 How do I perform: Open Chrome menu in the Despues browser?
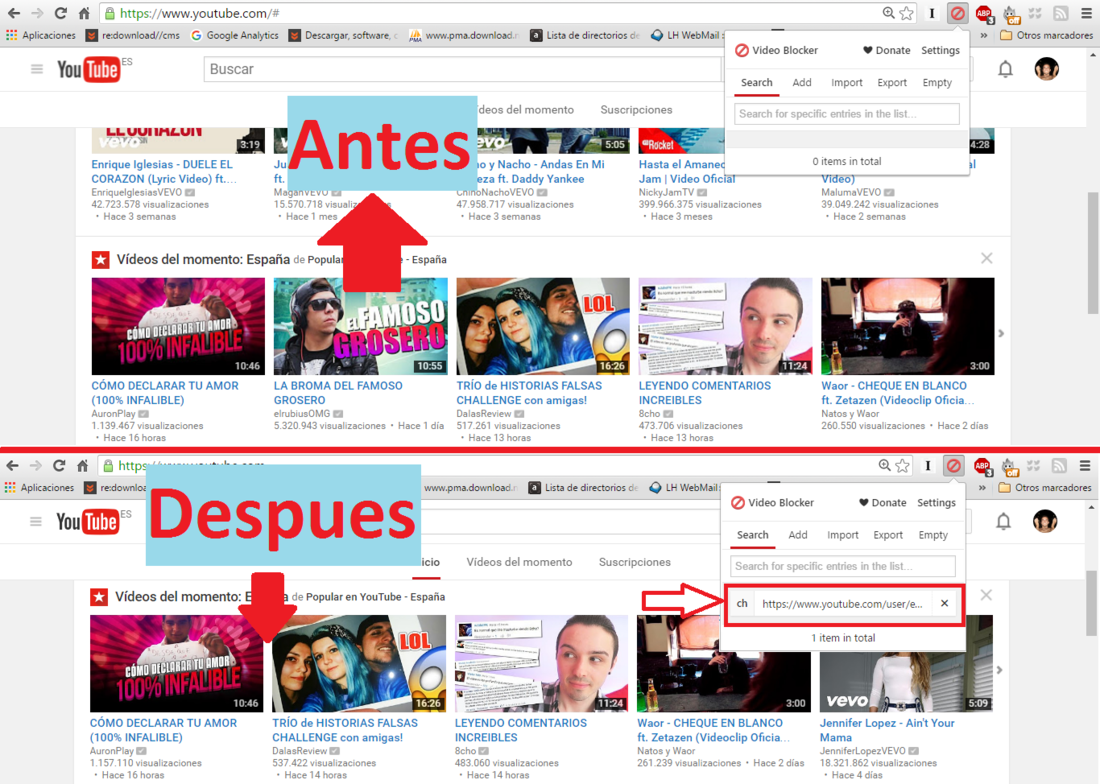(x=1085, y=466)
